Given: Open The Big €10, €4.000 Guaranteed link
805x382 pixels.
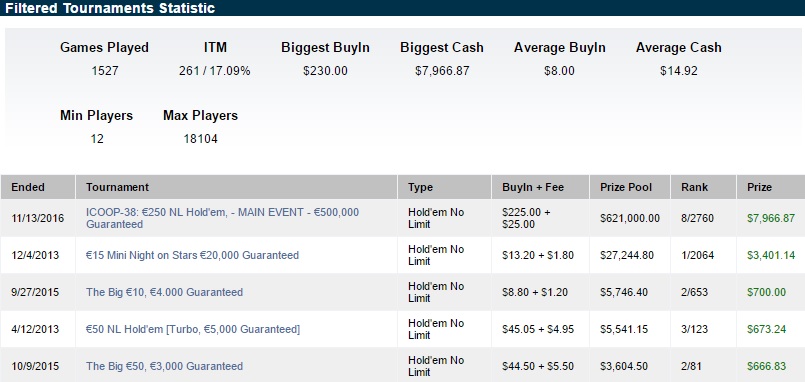Looking at the screenshot, I should [164, 292].
